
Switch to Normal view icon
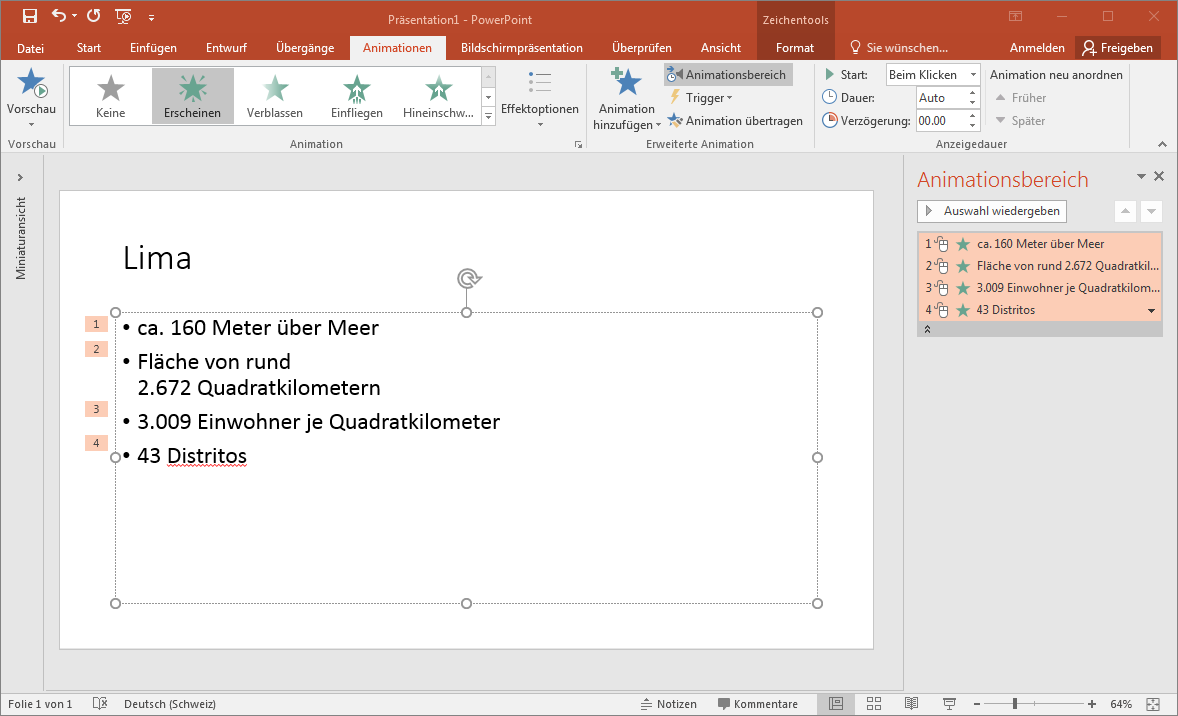835,704
